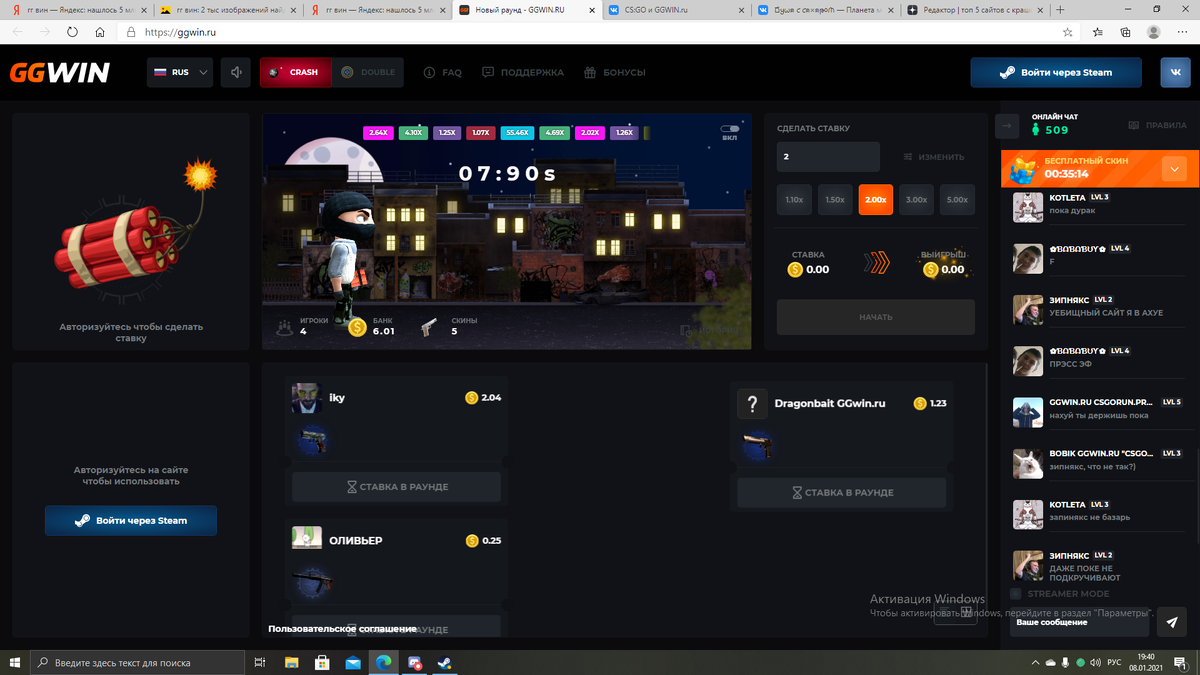Image resolution: width=1200 pixels, height=675 pixels.
Task: Click header Войти через Steam button
Action: pyautogui.click(x=1056, y=73)
